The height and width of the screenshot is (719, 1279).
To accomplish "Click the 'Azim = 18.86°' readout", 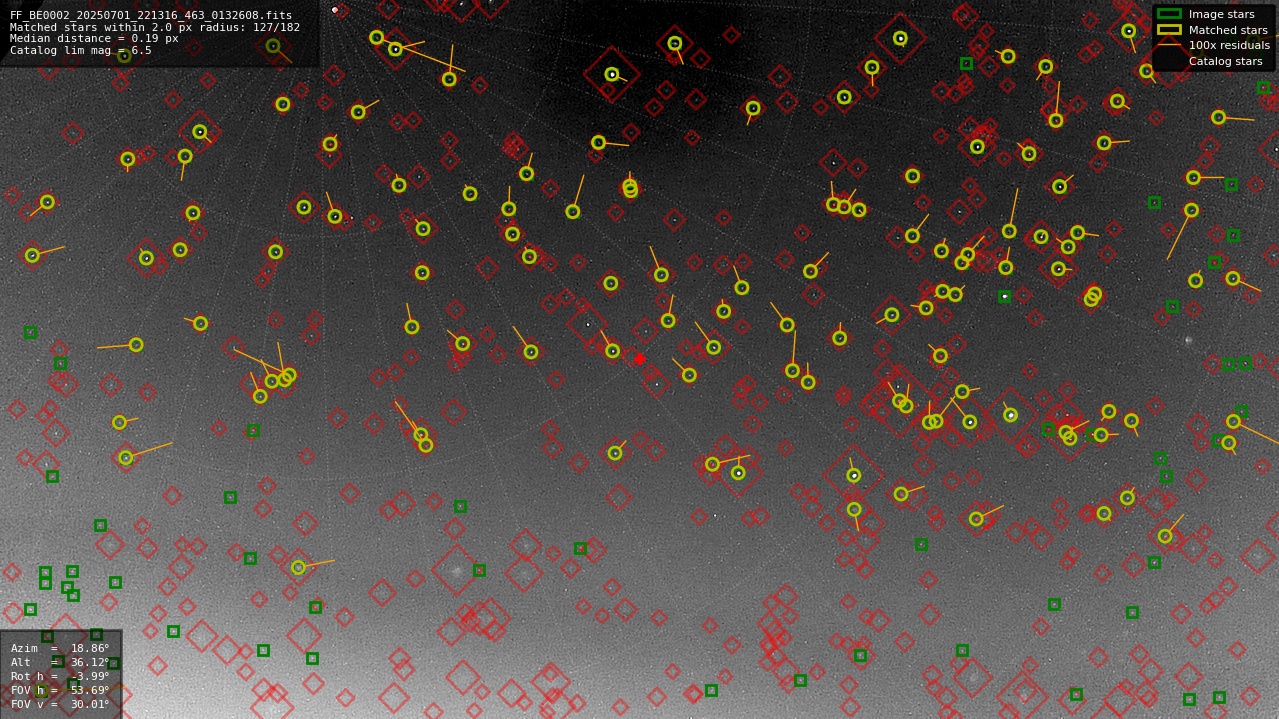I will click(x=60, y=648).
